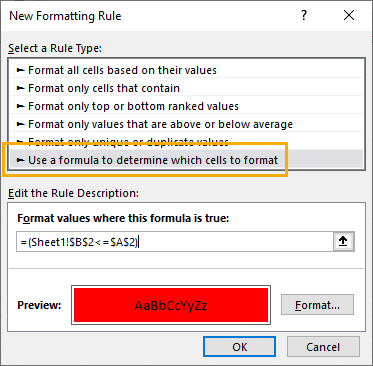Choose Use a formula to determine which cells
373x366 pixels.
[186, 160]
